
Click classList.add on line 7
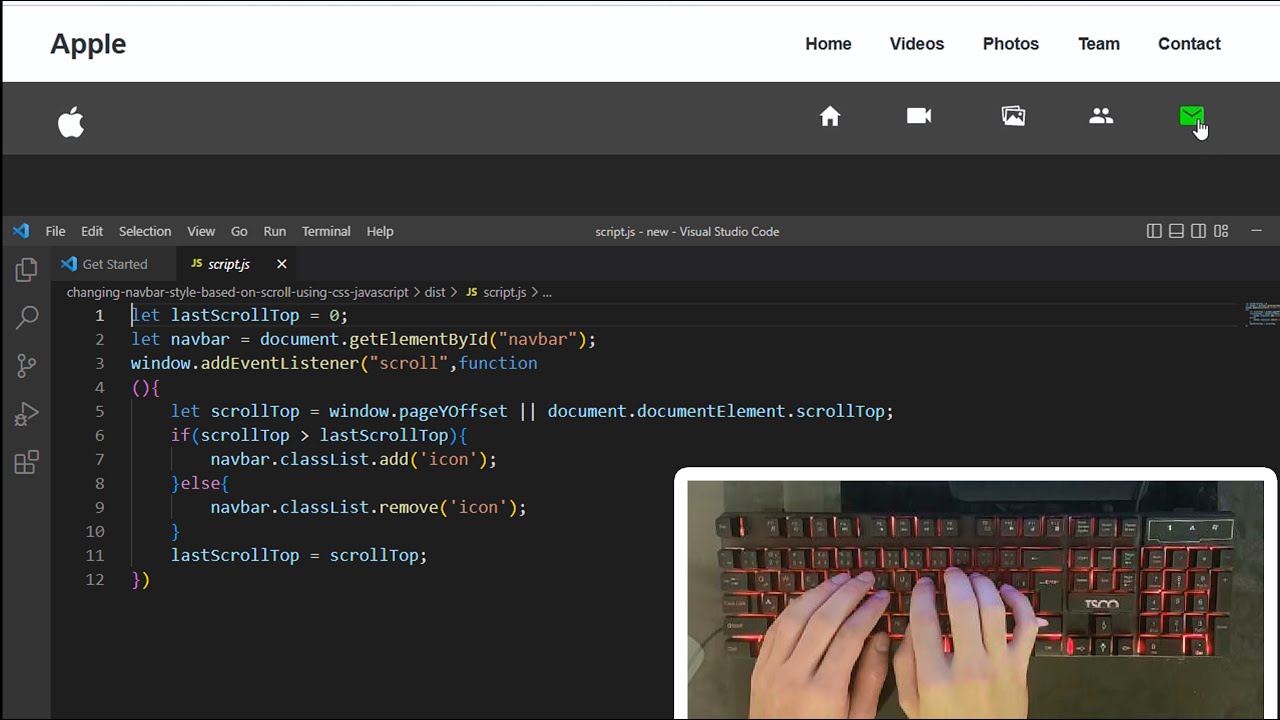tap(344, 459)
